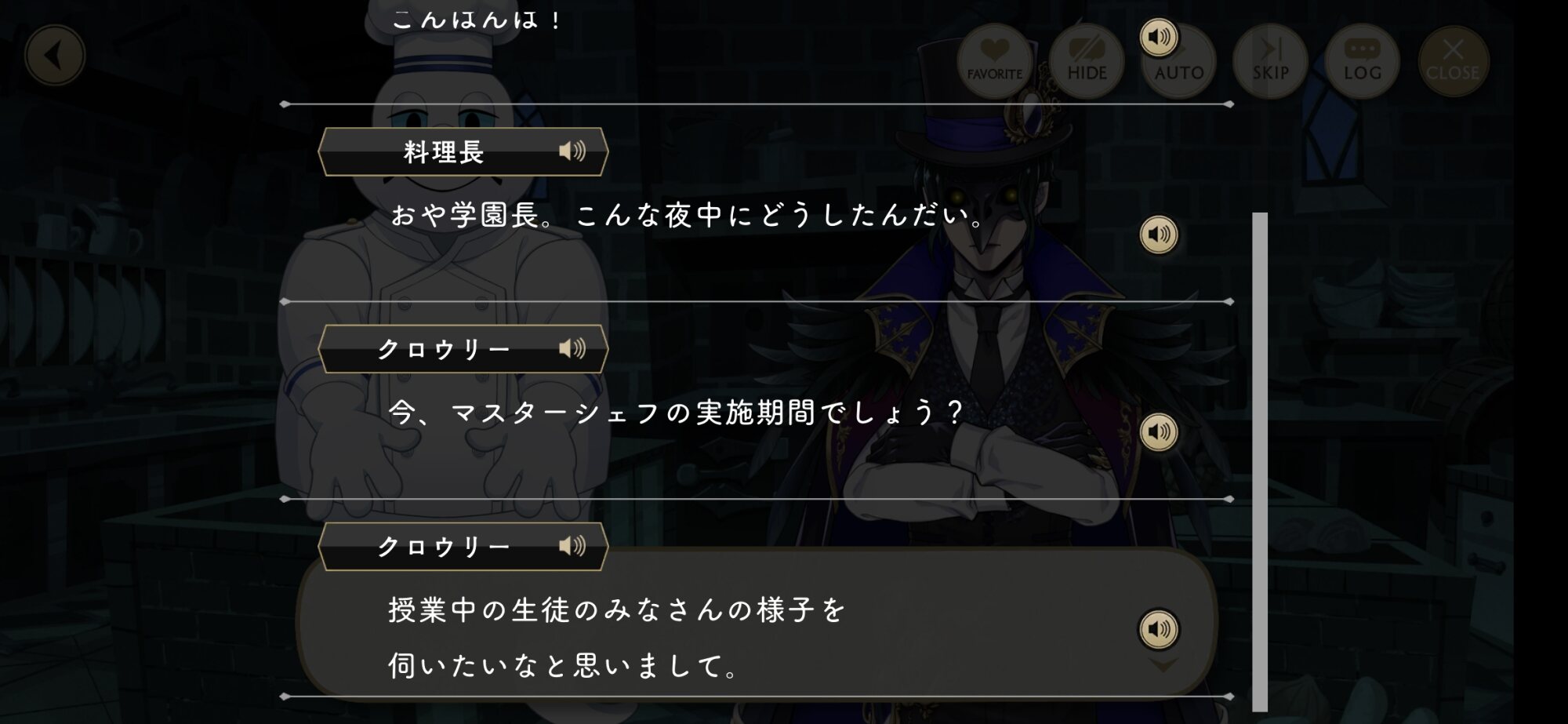Click the log scrollbar track
Image resolution: width=1568 pixels, height=724 pixels.
1260,461
